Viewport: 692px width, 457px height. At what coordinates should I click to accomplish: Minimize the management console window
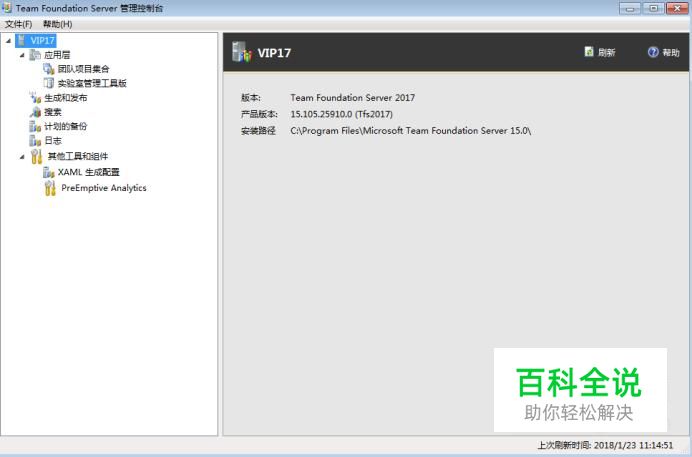point(630,8)
